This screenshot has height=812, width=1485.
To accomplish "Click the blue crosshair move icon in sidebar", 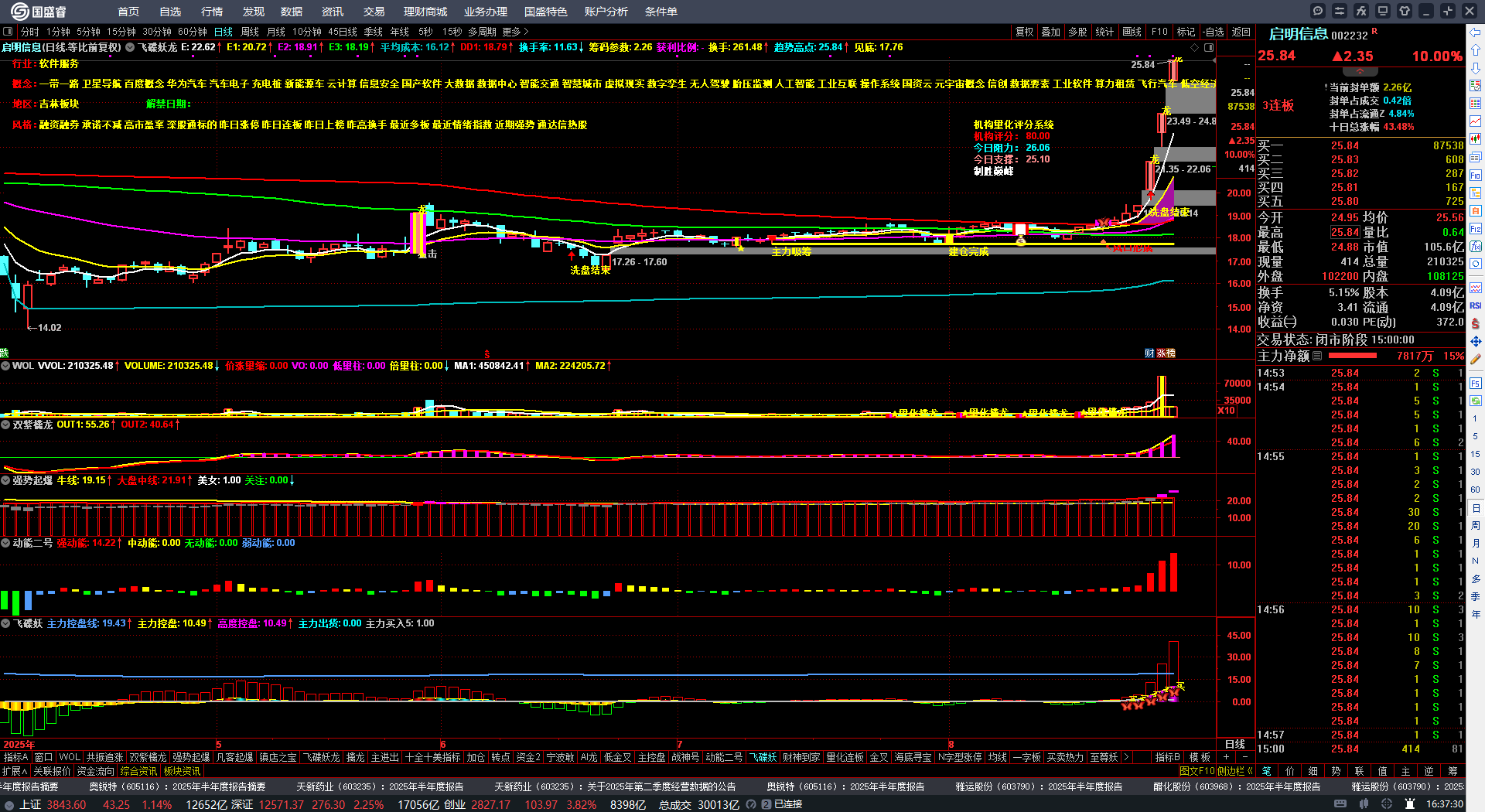I will click(x=1476, y=341).
